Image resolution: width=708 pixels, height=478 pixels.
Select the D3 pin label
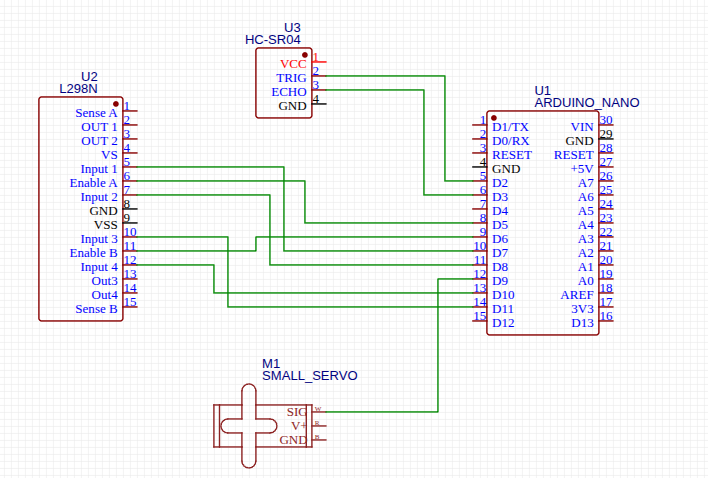[x=500, y=197]
